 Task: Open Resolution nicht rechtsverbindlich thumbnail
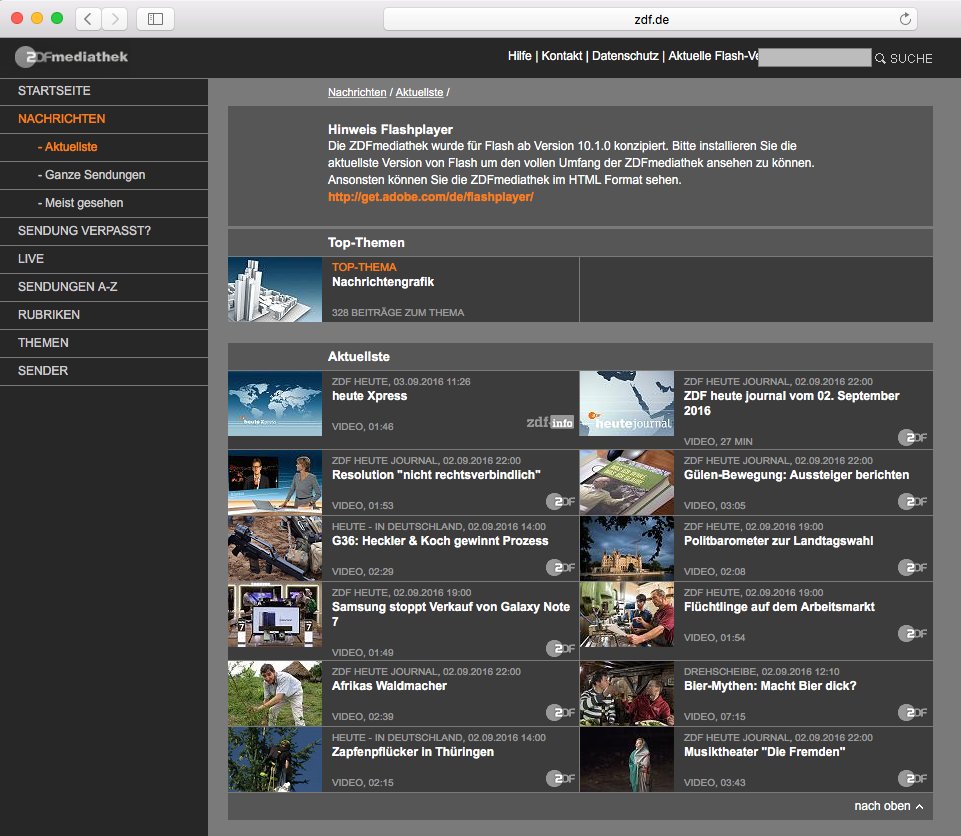tap(275, 482)
